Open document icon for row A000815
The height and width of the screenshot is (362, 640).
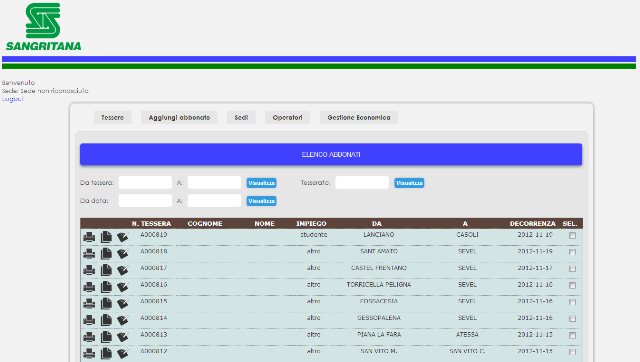pos(106,304)
